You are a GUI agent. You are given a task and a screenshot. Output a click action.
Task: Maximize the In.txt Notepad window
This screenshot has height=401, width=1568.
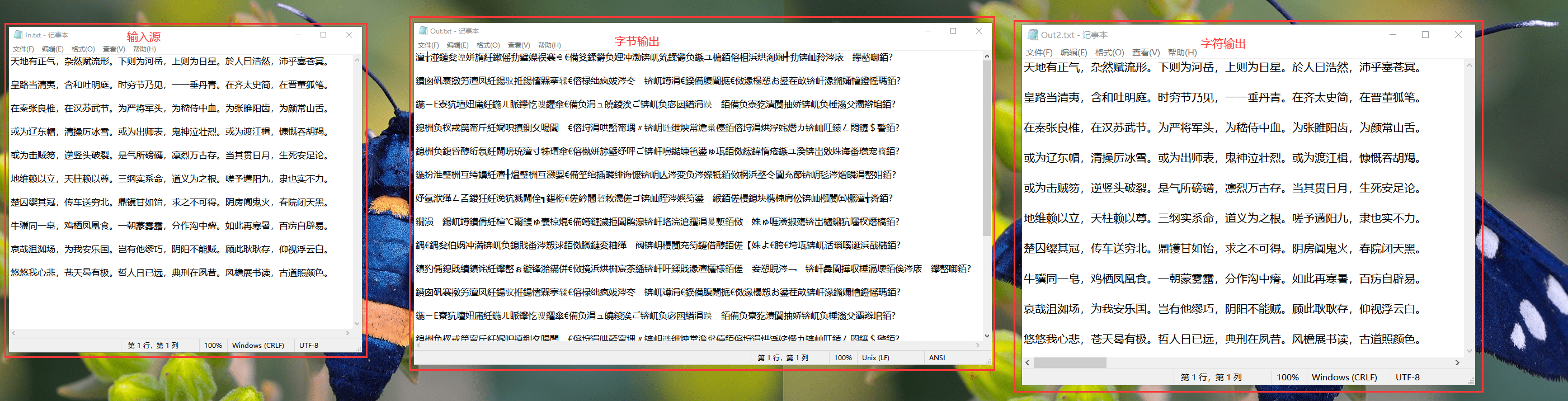(x=323, y=35)
